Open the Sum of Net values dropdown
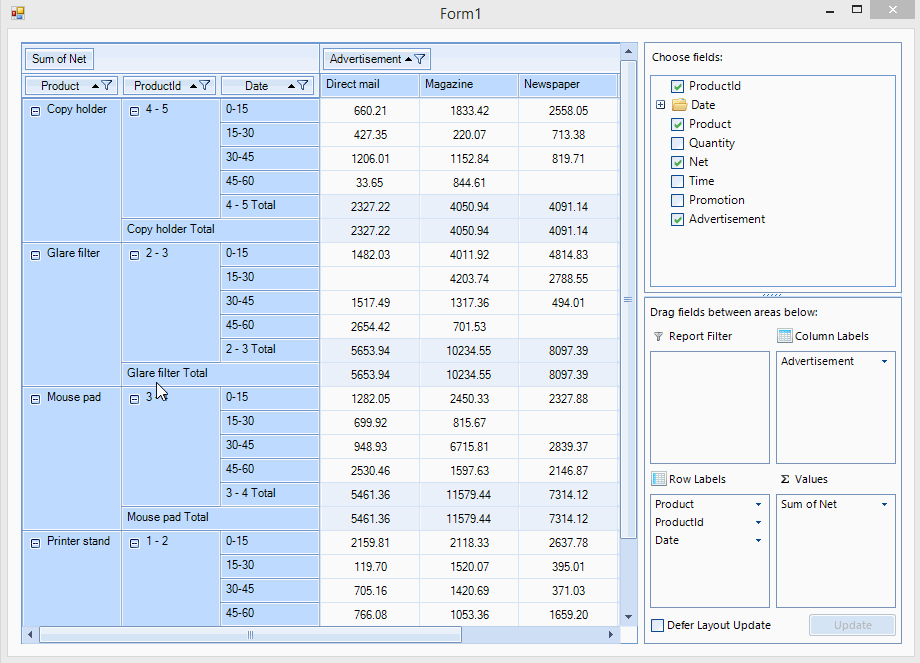Viewport: 920px width, 663px height. point(884,504)
